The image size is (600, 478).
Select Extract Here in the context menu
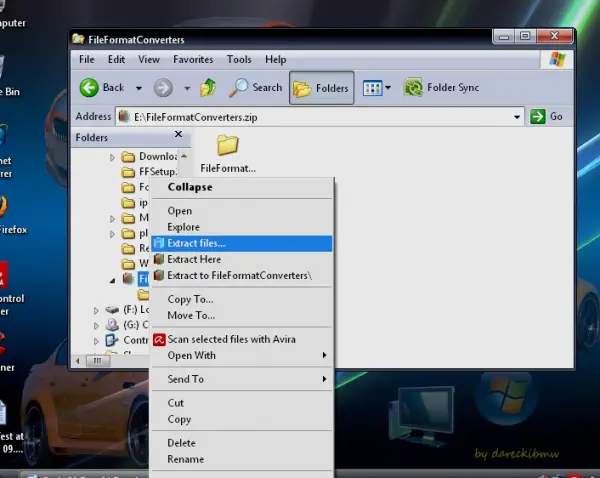241,259
